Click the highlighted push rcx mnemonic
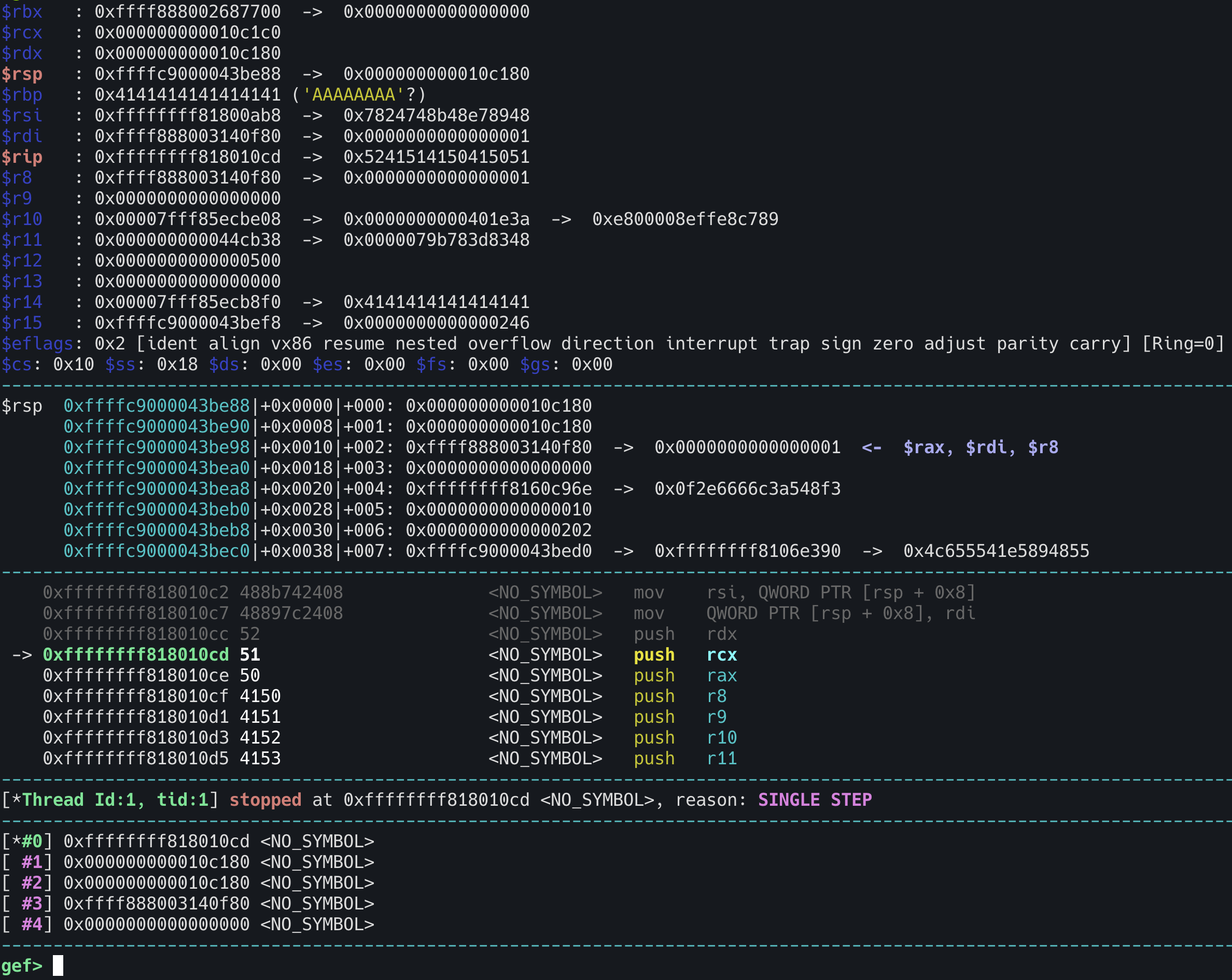 pyautogui.click(x=654, y=655)
